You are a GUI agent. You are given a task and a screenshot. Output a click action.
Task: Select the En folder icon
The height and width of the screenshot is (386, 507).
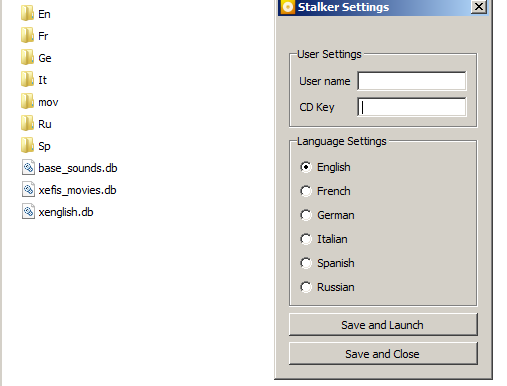click(x=27, y=14)
